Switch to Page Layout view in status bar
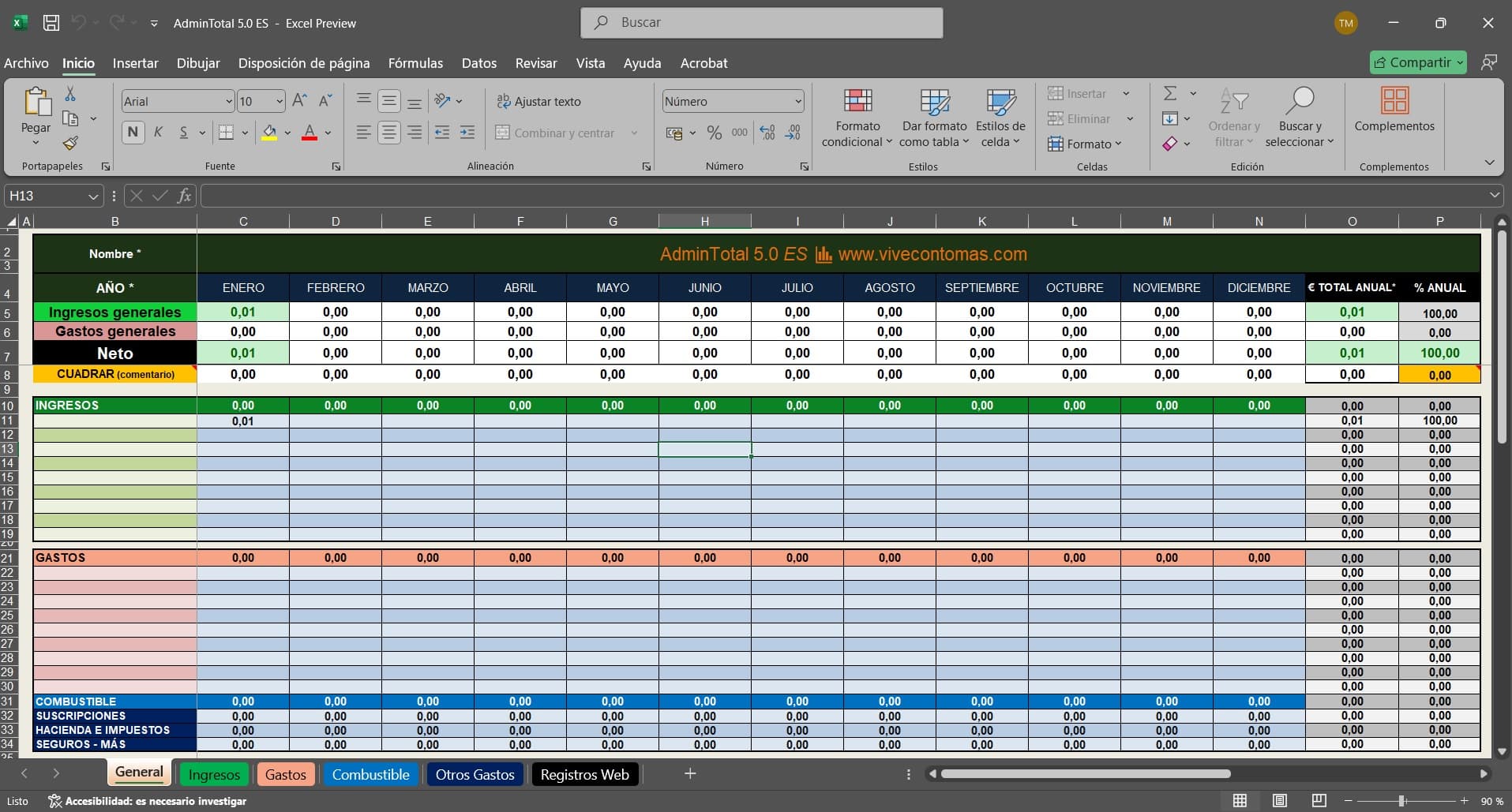The image size is (1512, 812). [1280, 800]
